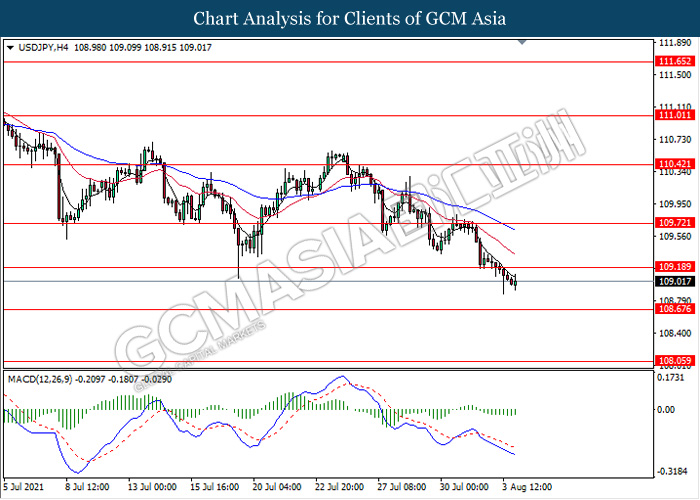The width and height of the screenshot is (700, 500).
Task: Click the chart shift marker triangle at top
Action: point(522,42)
